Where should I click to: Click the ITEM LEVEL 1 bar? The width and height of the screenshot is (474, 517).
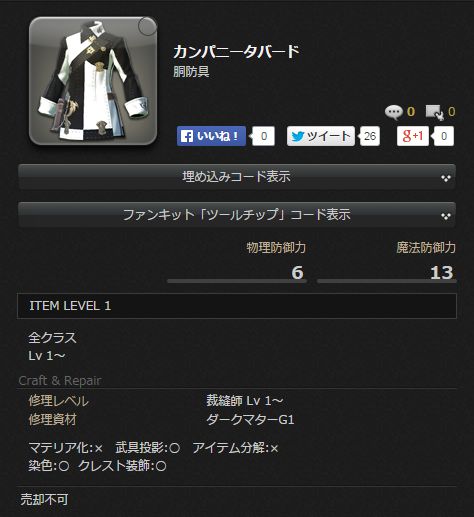(x=237, y=306)
